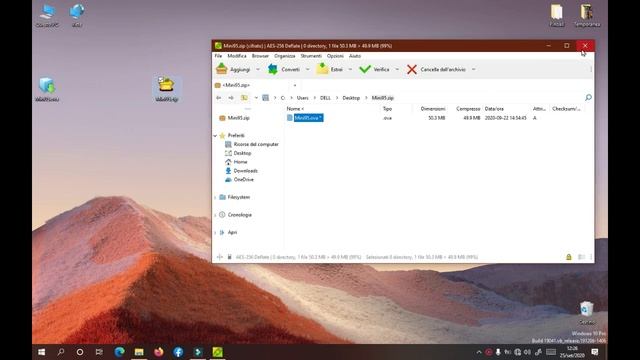Select Mini95.zip in the tree panel

[x=238, y=118]
